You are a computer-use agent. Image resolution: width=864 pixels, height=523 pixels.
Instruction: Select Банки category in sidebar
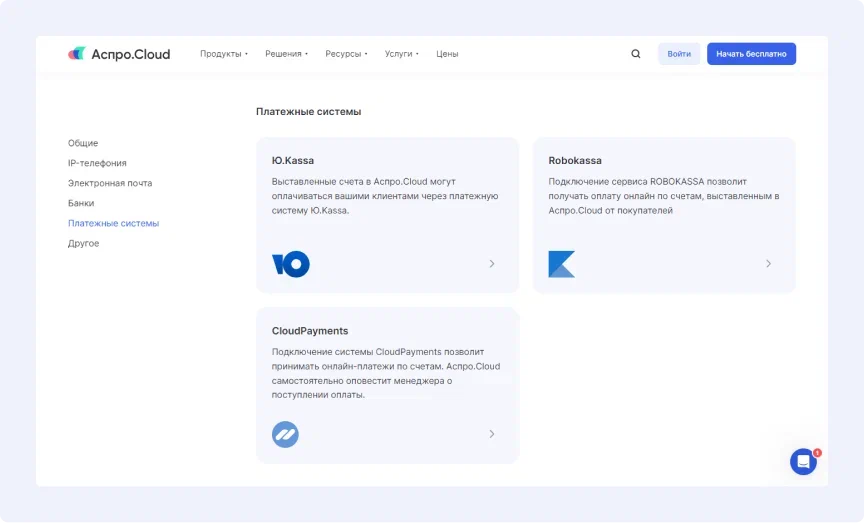tap(81, 203)
